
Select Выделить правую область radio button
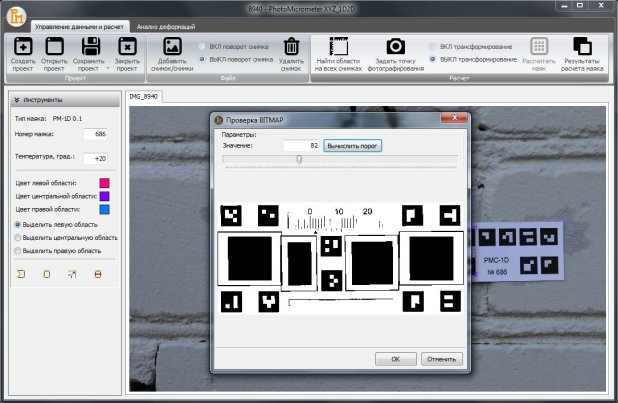pyautogui.click(x=17, y=250)
